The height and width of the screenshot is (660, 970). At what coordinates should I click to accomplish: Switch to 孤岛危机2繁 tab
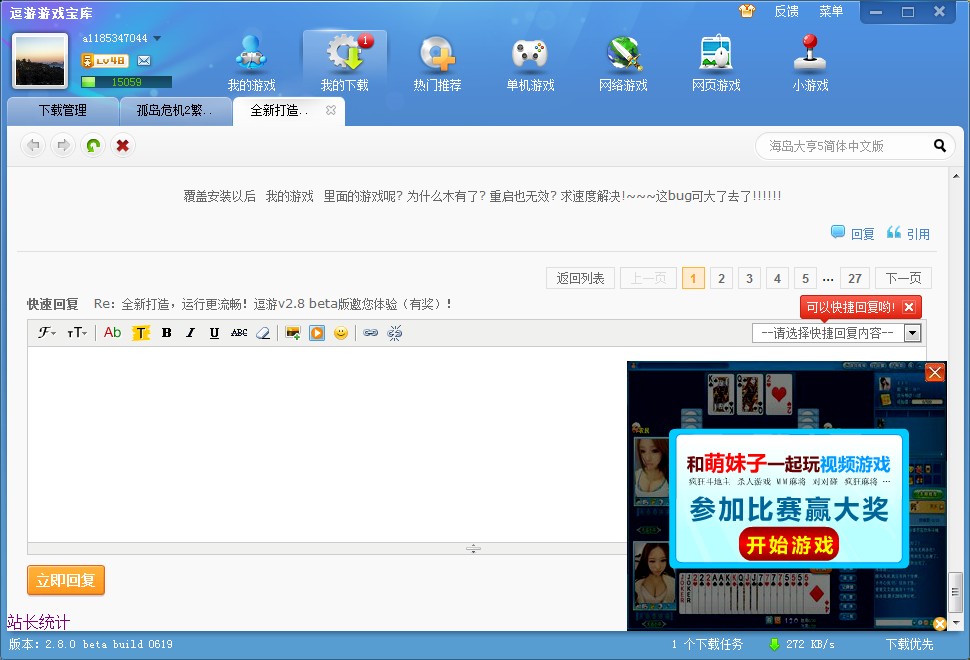175,111
